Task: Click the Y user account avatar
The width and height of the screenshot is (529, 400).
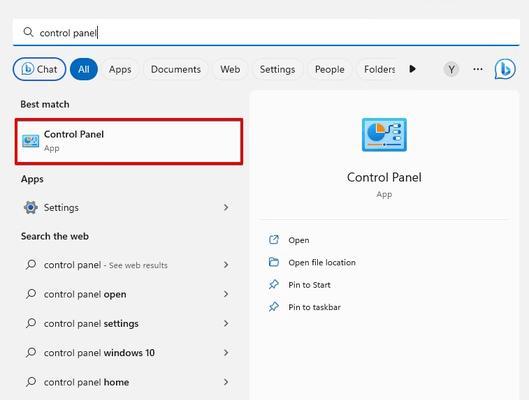Action: tap(451, 69)
